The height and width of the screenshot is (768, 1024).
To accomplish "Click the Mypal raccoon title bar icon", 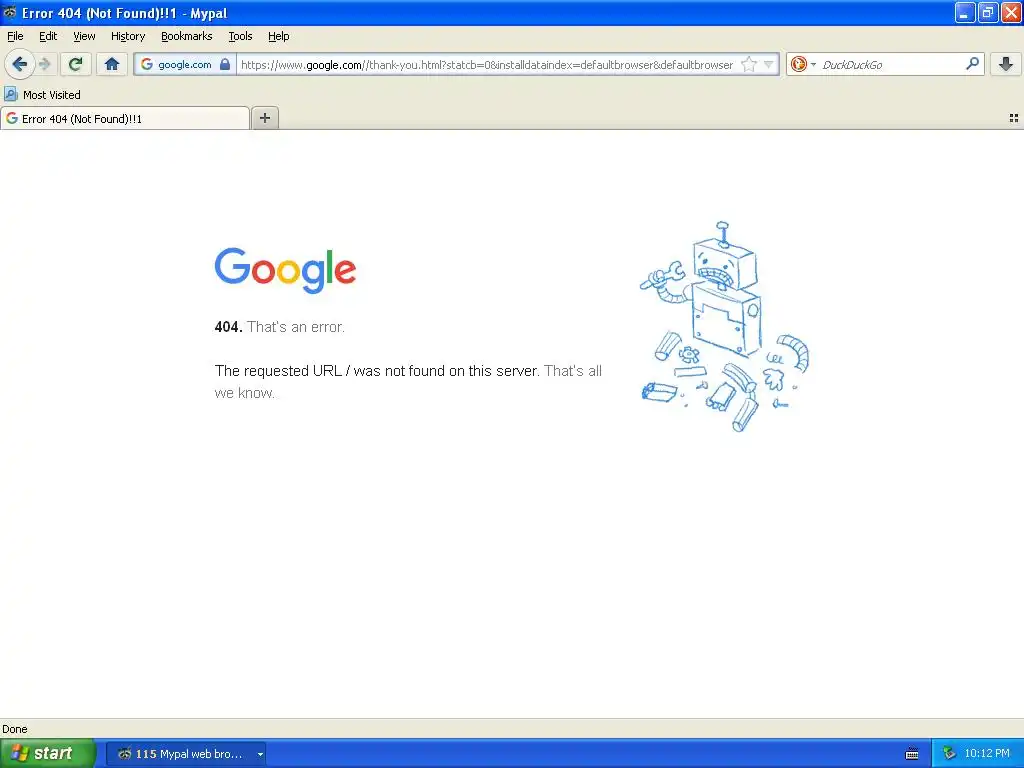I will tap(10, 12).
